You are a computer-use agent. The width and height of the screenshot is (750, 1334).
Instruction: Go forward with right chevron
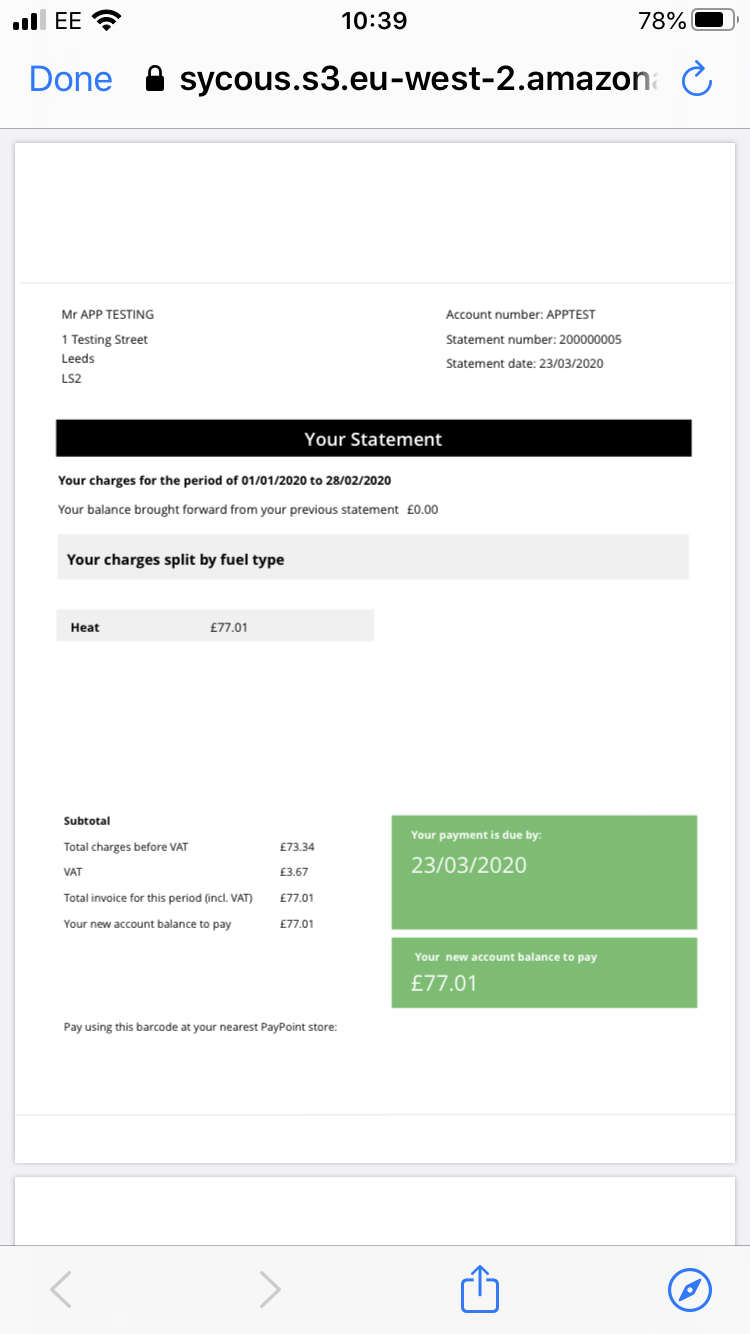269,1289
